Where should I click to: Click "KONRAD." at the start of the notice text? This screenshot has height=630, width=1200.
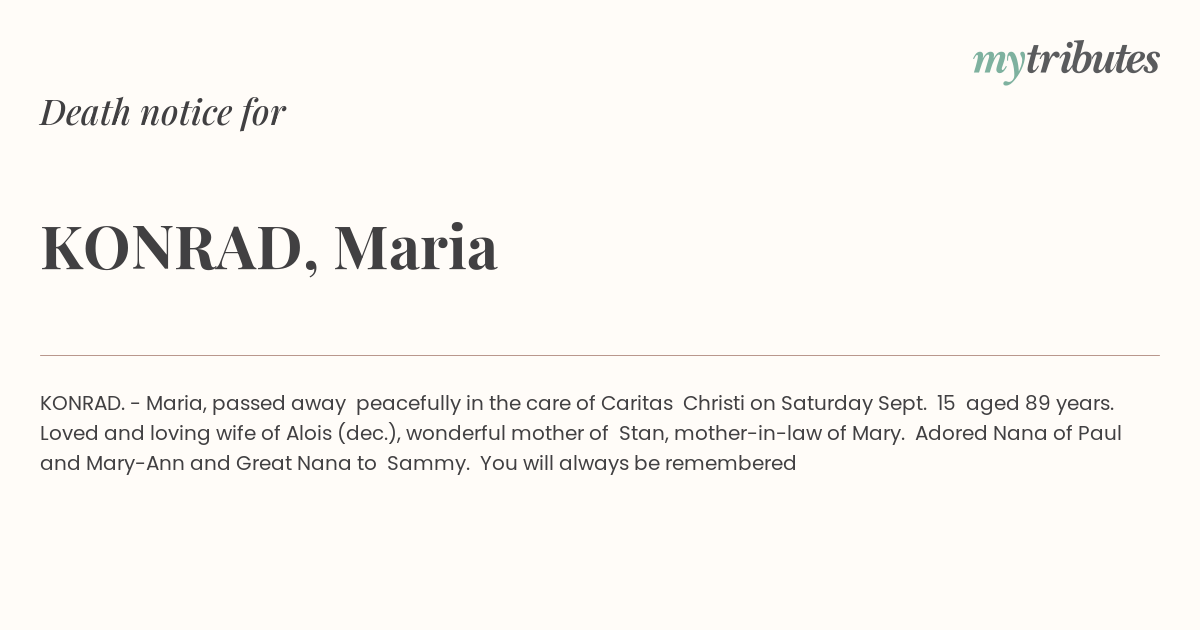[x=82, y=404]
